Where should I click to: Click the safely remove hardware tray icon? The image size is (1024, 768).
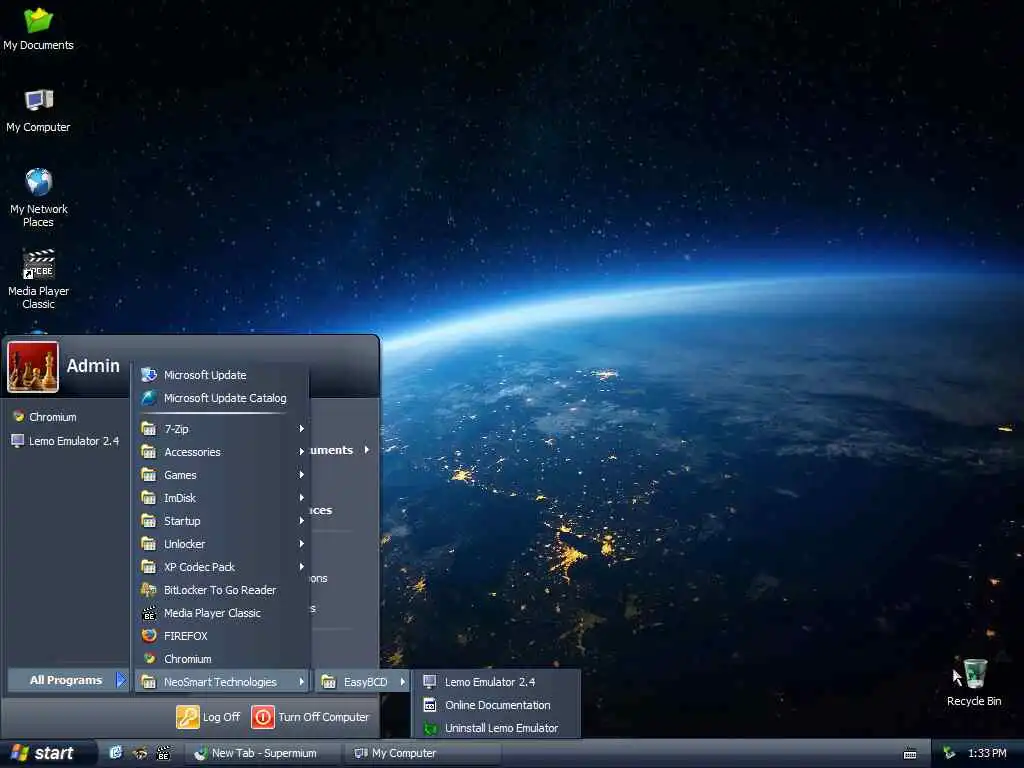949,753
